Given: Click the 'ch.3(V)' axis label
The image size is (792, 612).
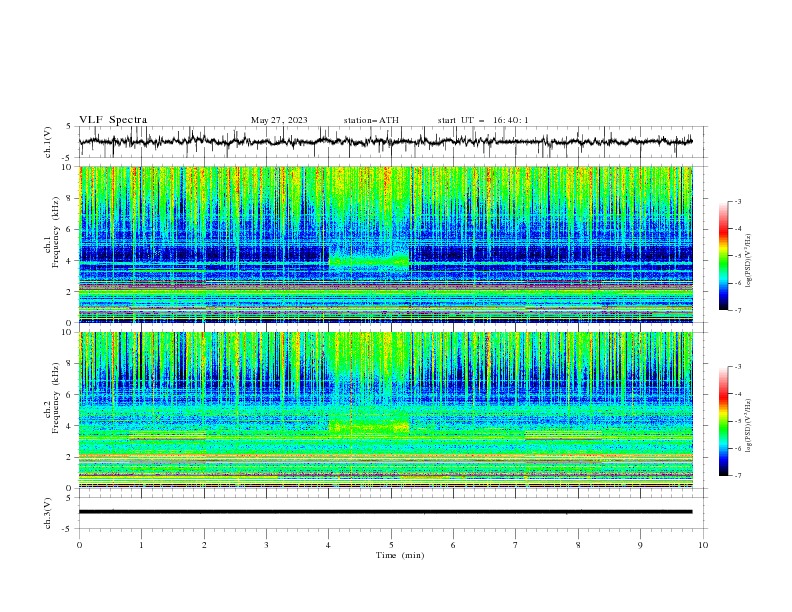Looking at the screenshot, I should tap(48, 513).
